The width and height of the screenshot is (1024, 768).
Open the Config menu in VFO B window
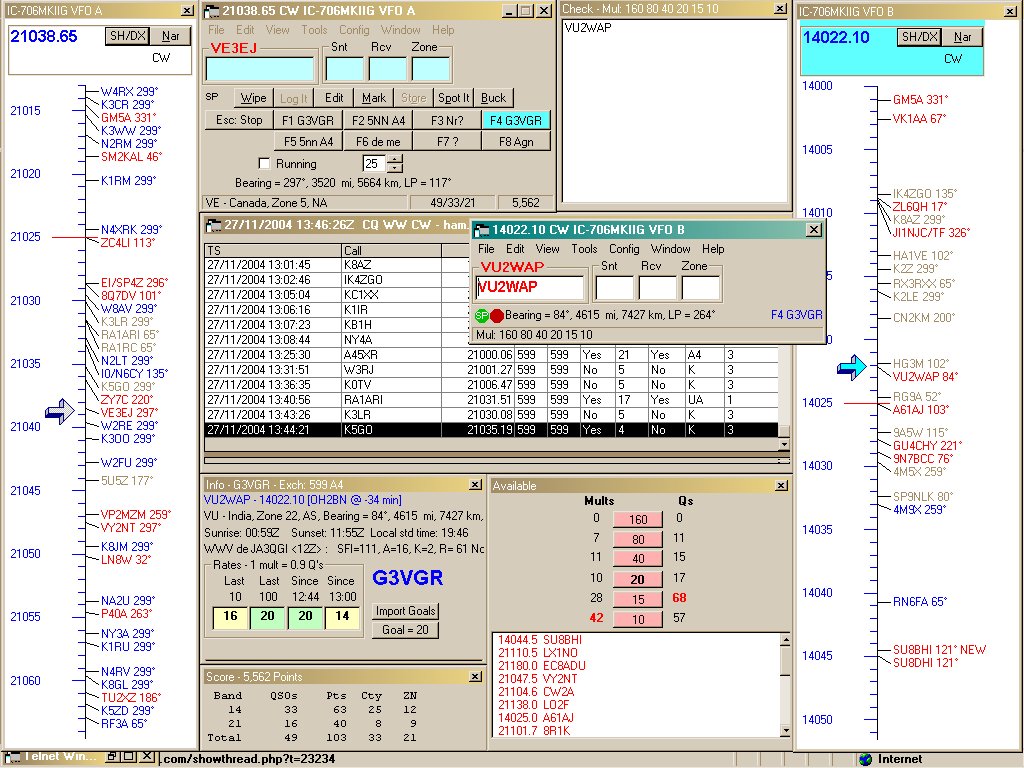coord(624,249)
